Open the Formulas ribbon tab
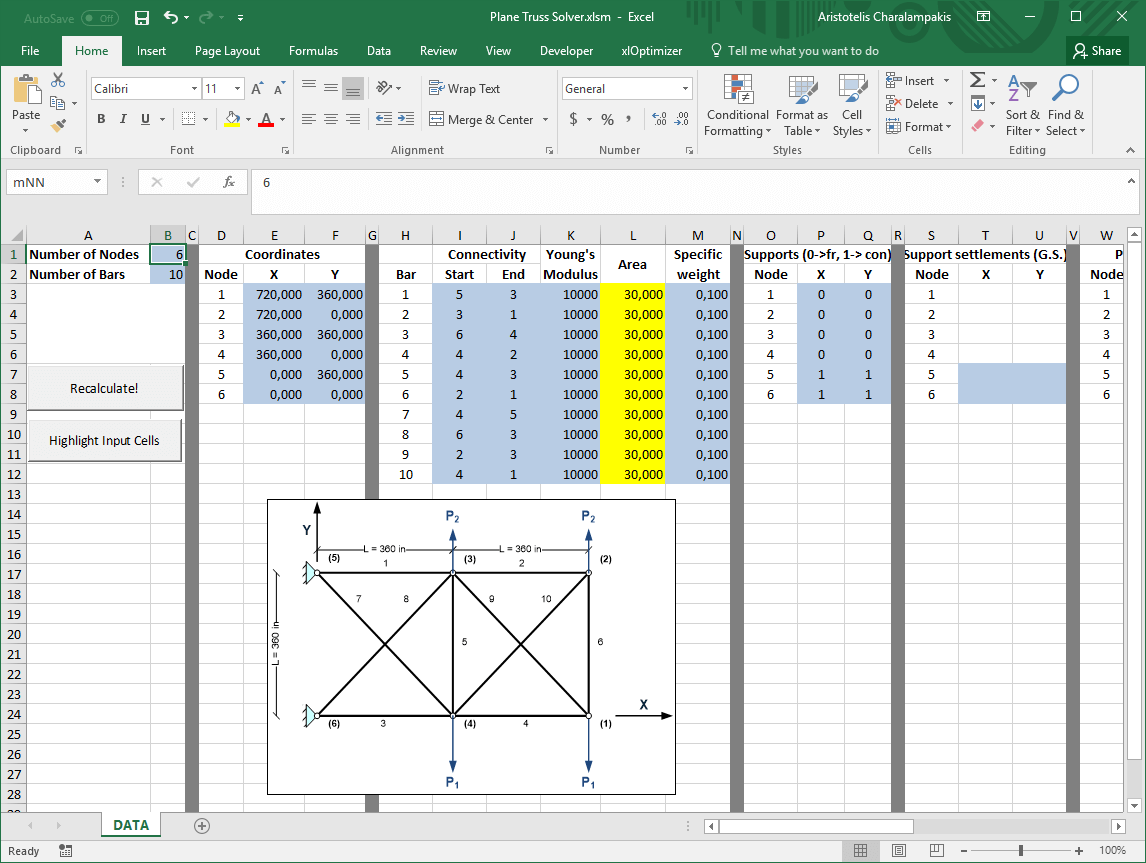Image resolution: width=1146 pixels, height=863 pixels. tap(313, 51)
